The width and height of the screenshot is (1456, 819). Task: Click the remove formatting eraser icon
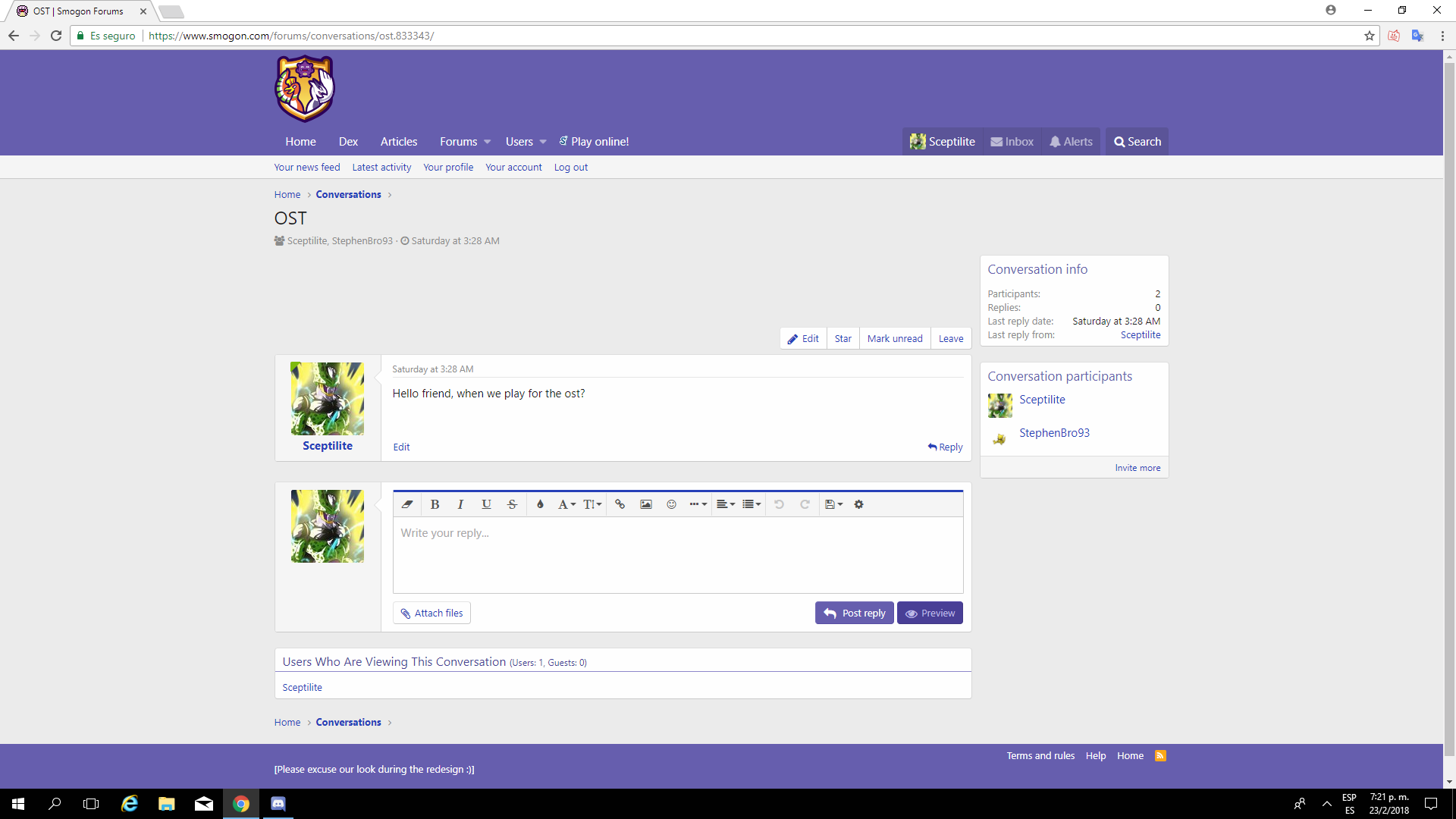407,504
